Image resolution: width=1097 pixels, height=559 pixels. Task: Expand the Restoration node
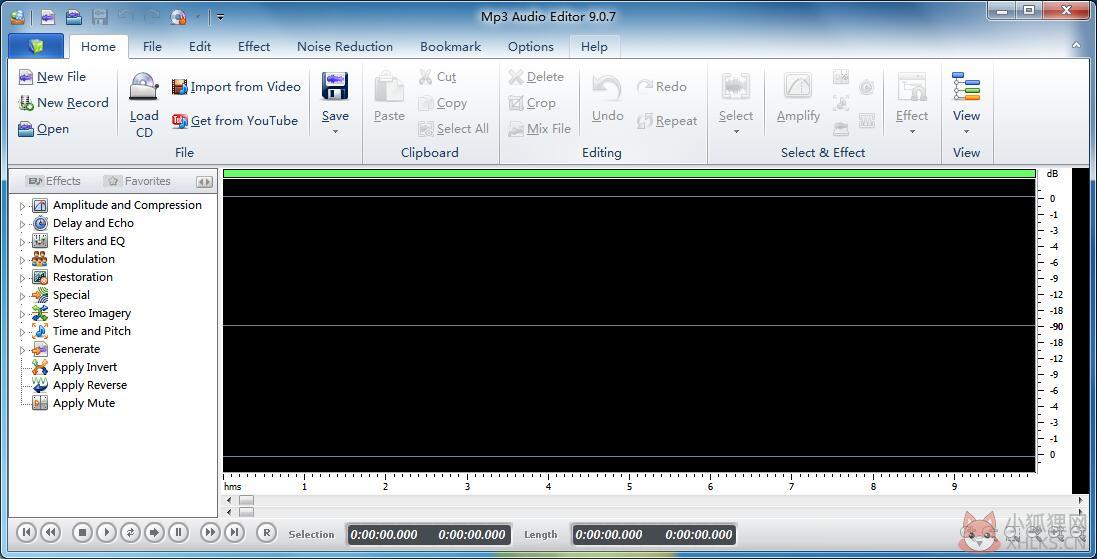[22, 278]
